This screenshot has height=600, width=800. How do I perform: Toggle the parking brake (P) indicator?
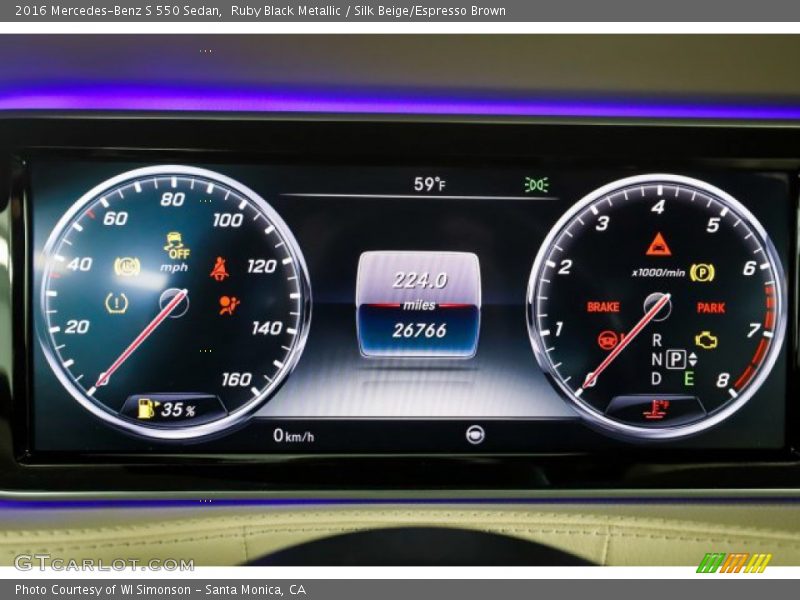pyautogui.click(x=701, y=271)
